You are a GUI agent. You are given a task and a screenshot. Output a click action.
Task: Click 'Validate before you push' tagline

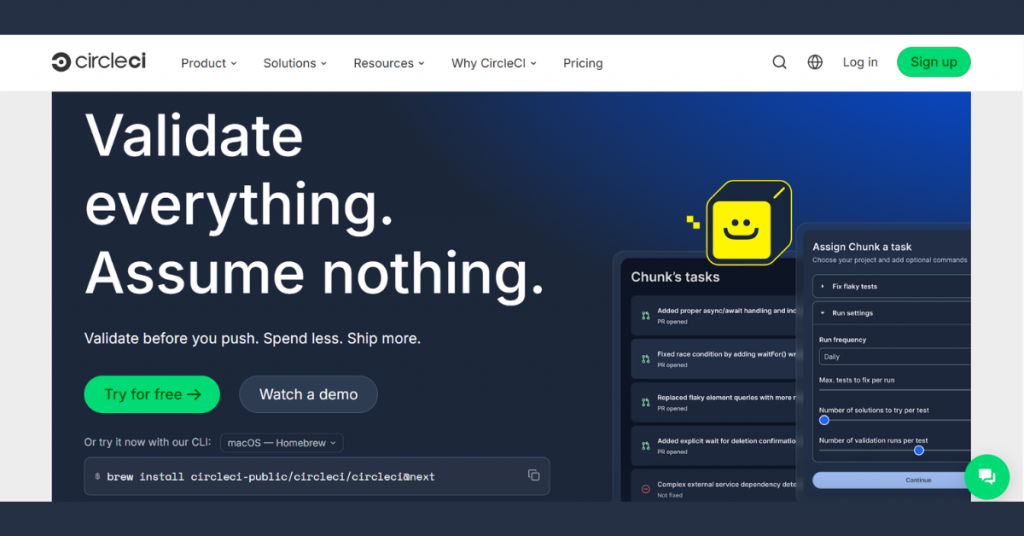[x=252, y=338]
